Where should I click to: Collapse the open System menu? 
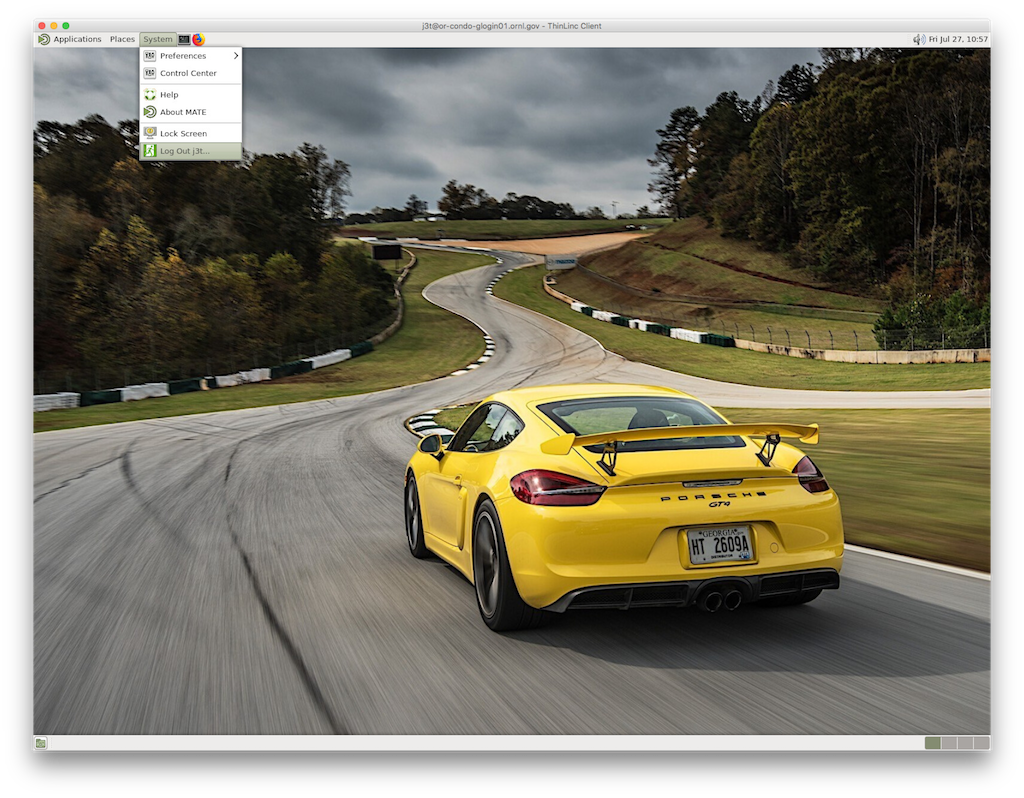point(157,39)
